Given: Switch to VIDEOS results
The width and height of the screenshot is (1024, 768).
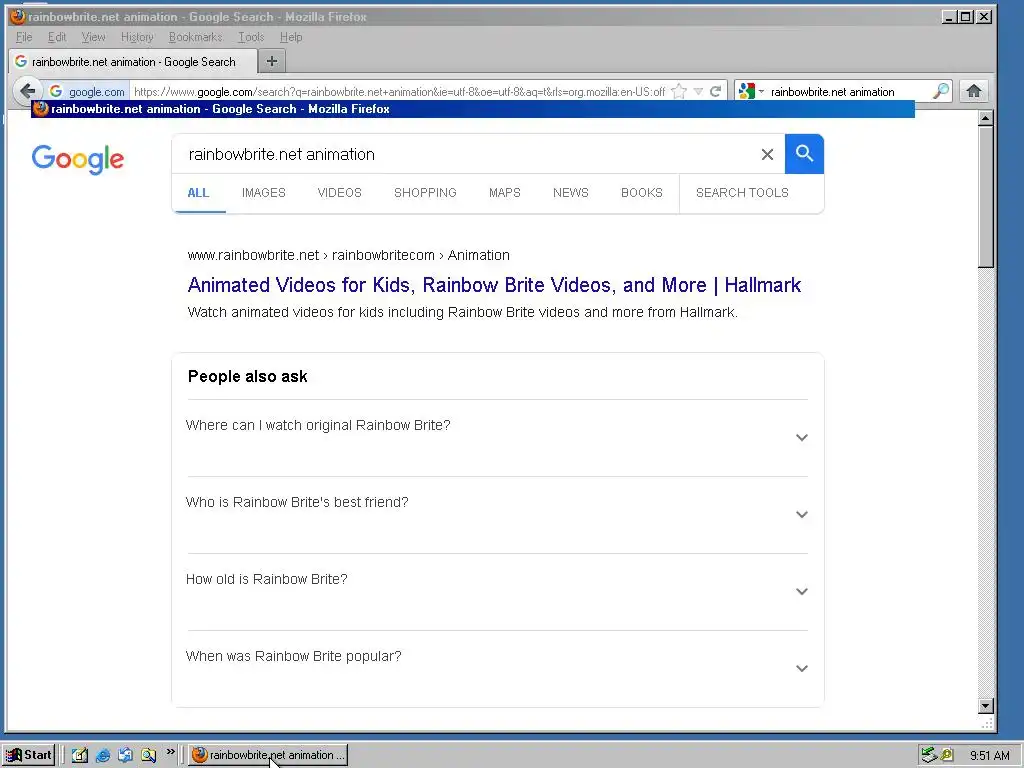Looking at the screenshot, I should [340, 193].
